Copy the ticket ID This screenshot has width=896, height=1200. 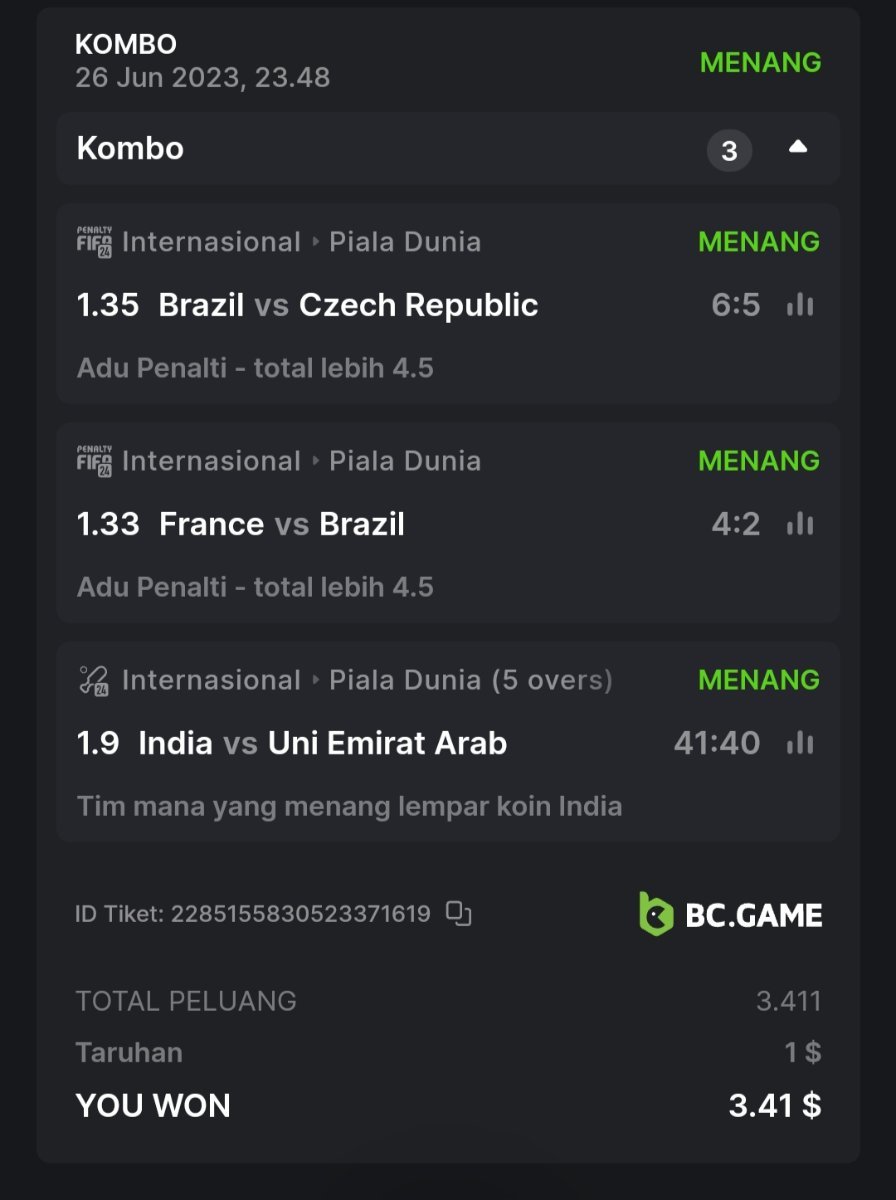pos(458,913)
